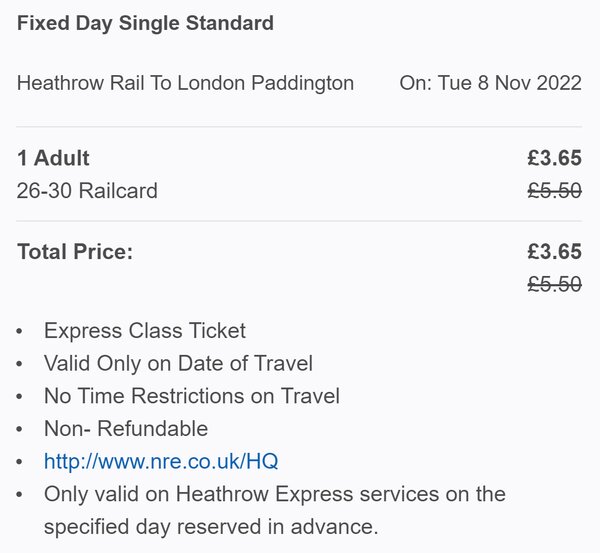Click the bullet point before the nre link
Image resolution: width=600 pixels, height=553 pixels.
(20, 462)
